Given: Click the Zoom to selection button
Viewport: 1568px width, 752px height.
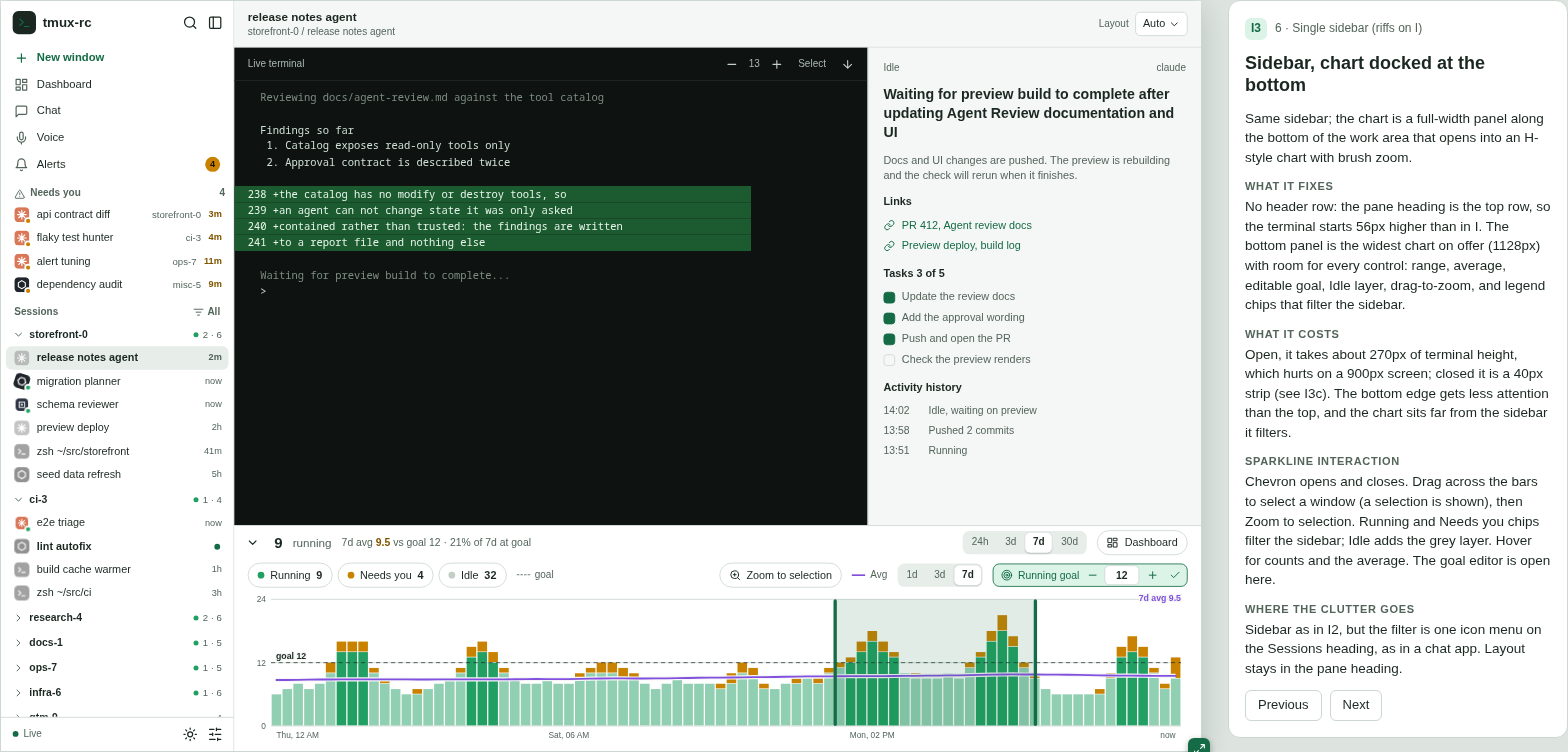Looking at the screenshot, I should [x=781, y=575].
